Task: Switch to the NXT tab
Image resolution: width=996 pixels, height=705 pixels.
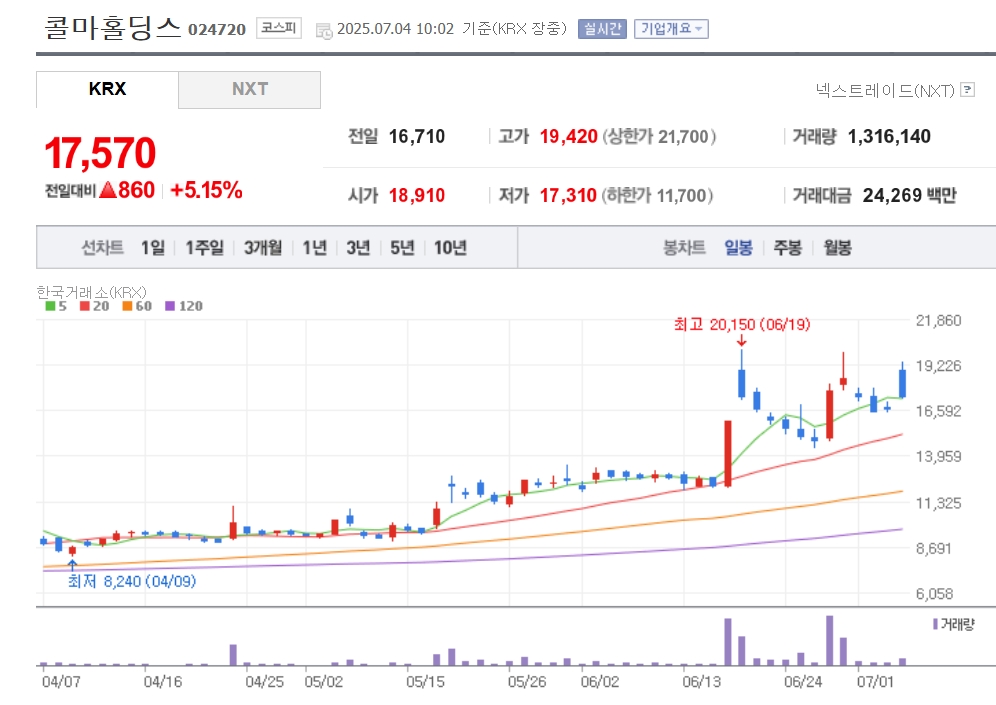Action: pyautogui.click(x=250, y=90)
